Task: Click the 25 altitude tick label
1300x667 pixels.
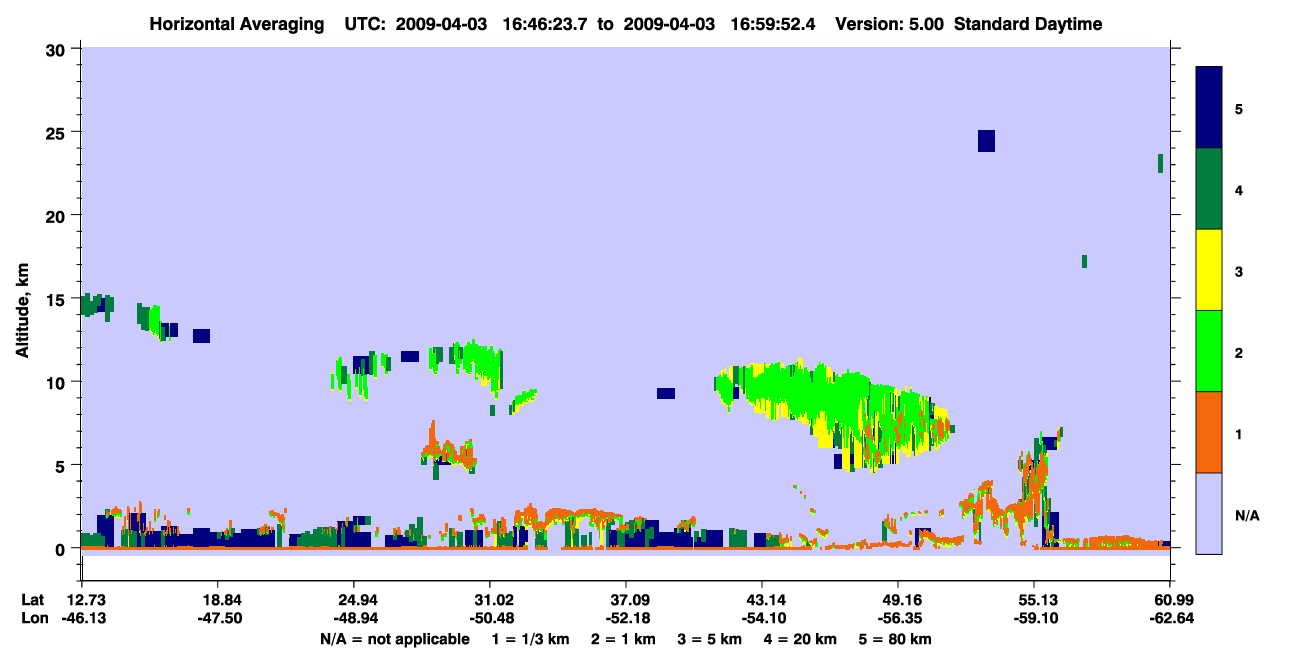Action: pyautogui.click(x=56, y=133)
